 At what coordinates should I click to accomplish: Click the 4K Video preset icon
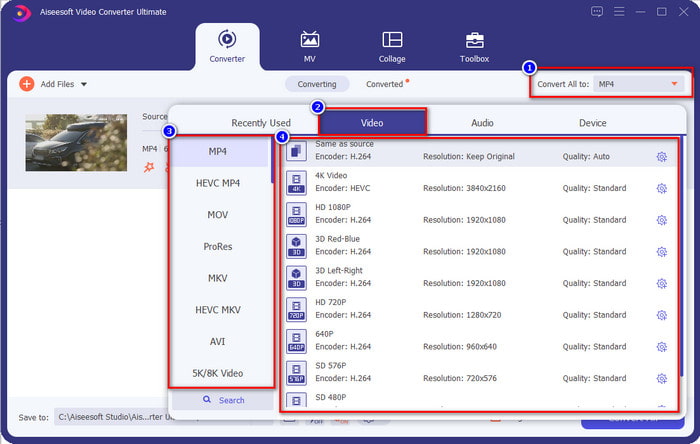point(296,183)
